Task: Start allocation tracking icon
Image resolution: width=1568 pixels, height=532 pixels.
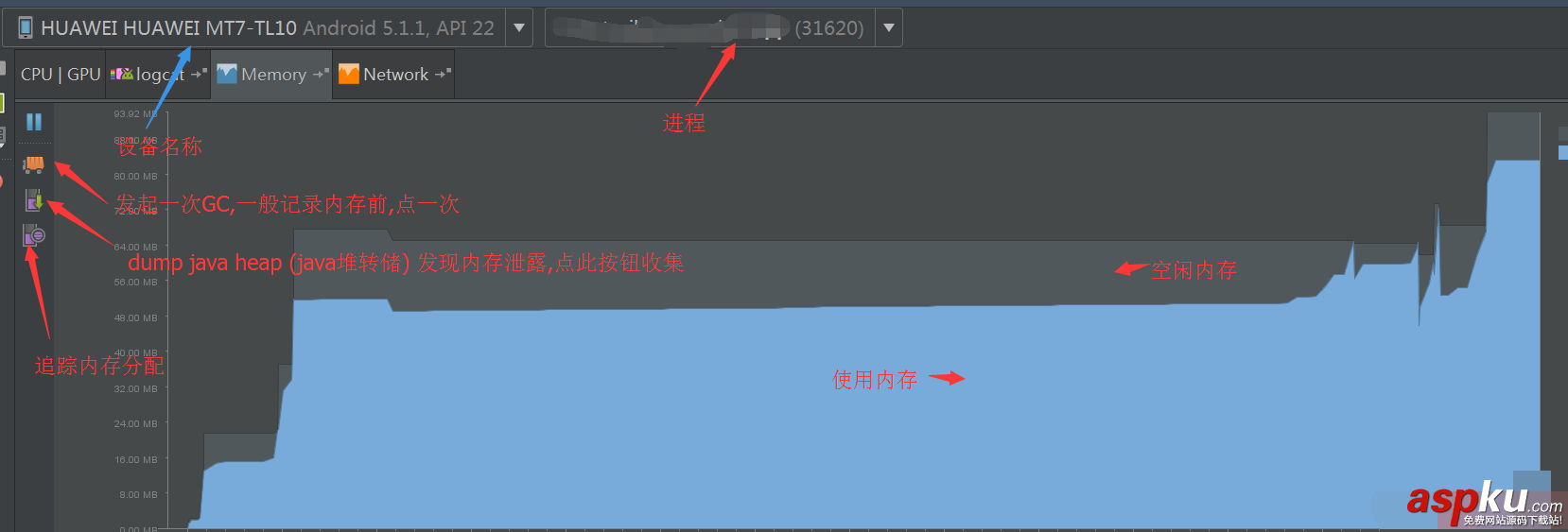Action: (34, 234)
